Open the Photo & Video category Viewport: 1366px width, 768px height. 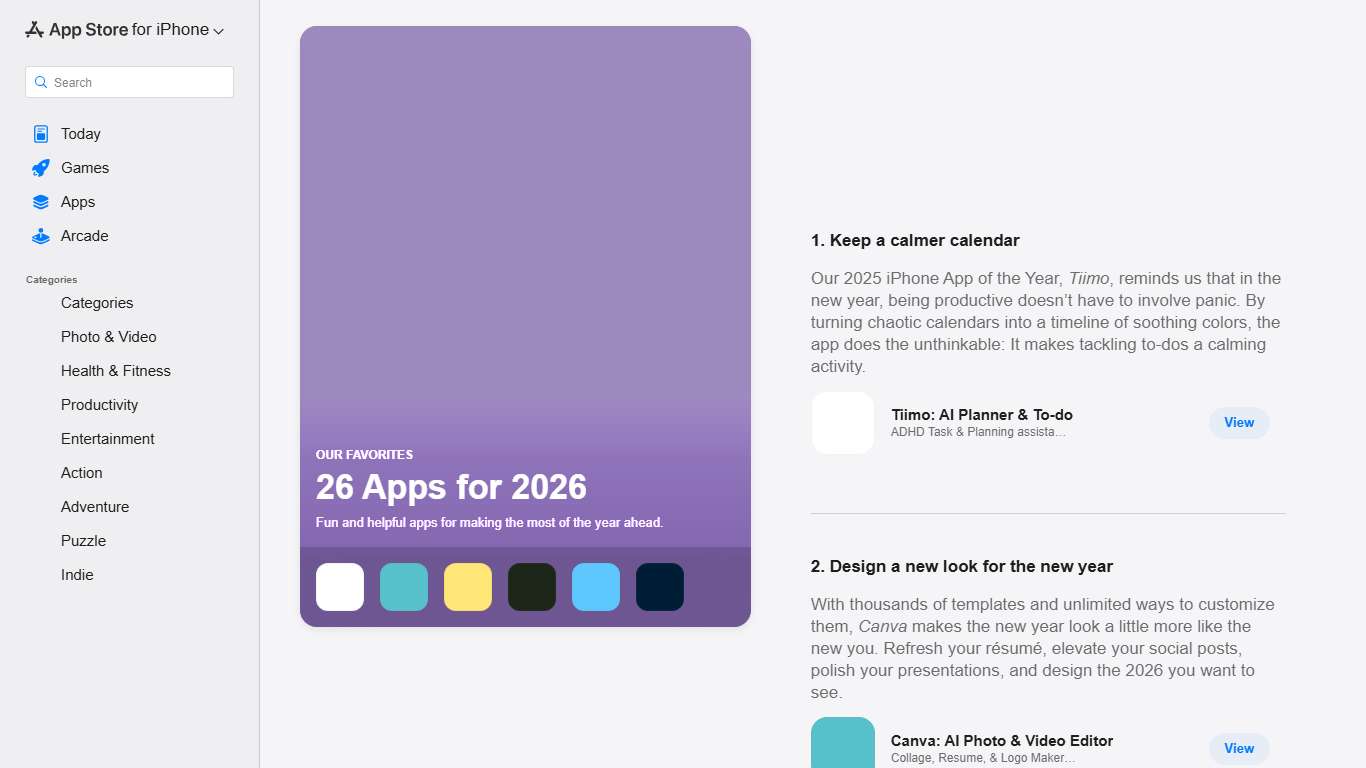[x=108, y=337]
